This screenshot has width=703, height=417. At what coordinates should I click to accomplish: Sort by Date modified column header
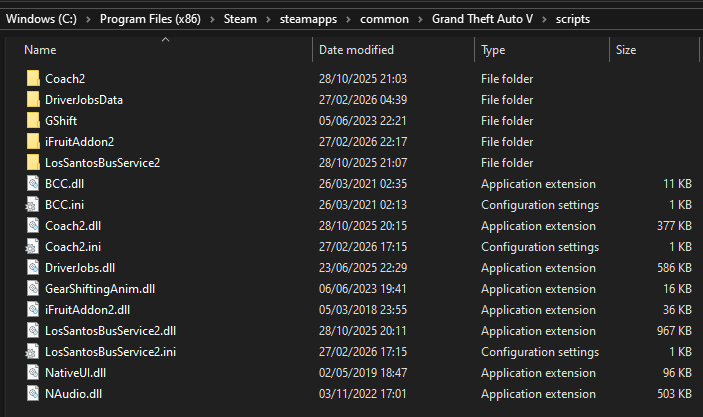pyautogui.click(x=356, y=50)
